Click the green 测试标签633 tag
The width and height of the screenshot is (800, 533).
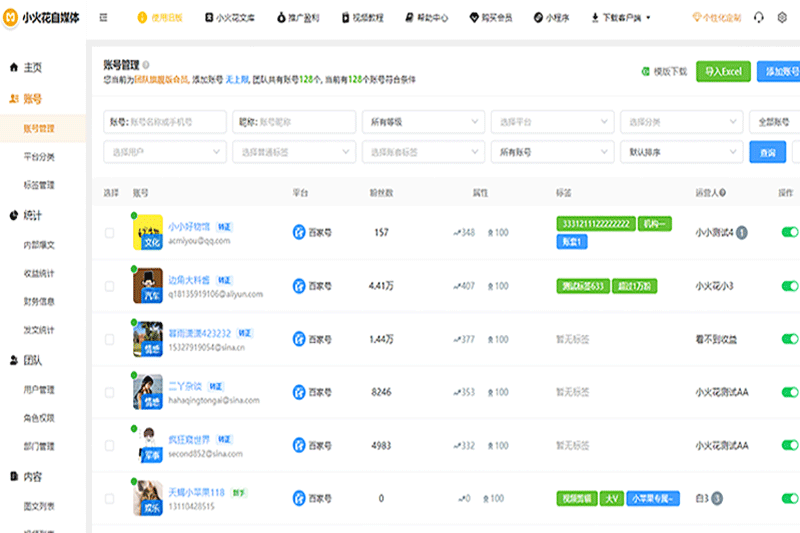point(583,286)
